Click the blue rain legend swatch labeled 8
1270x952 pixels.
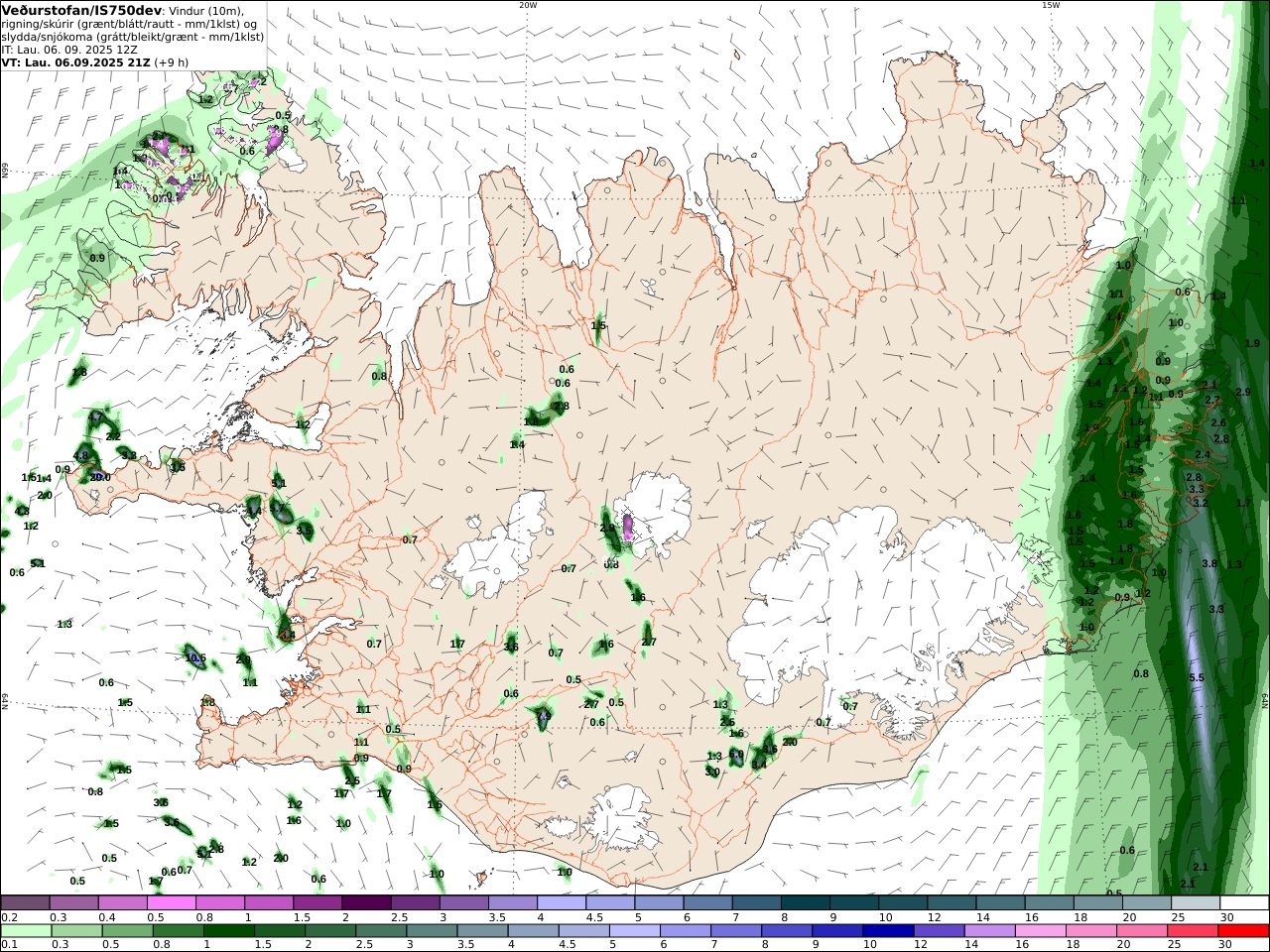(787, 931)
